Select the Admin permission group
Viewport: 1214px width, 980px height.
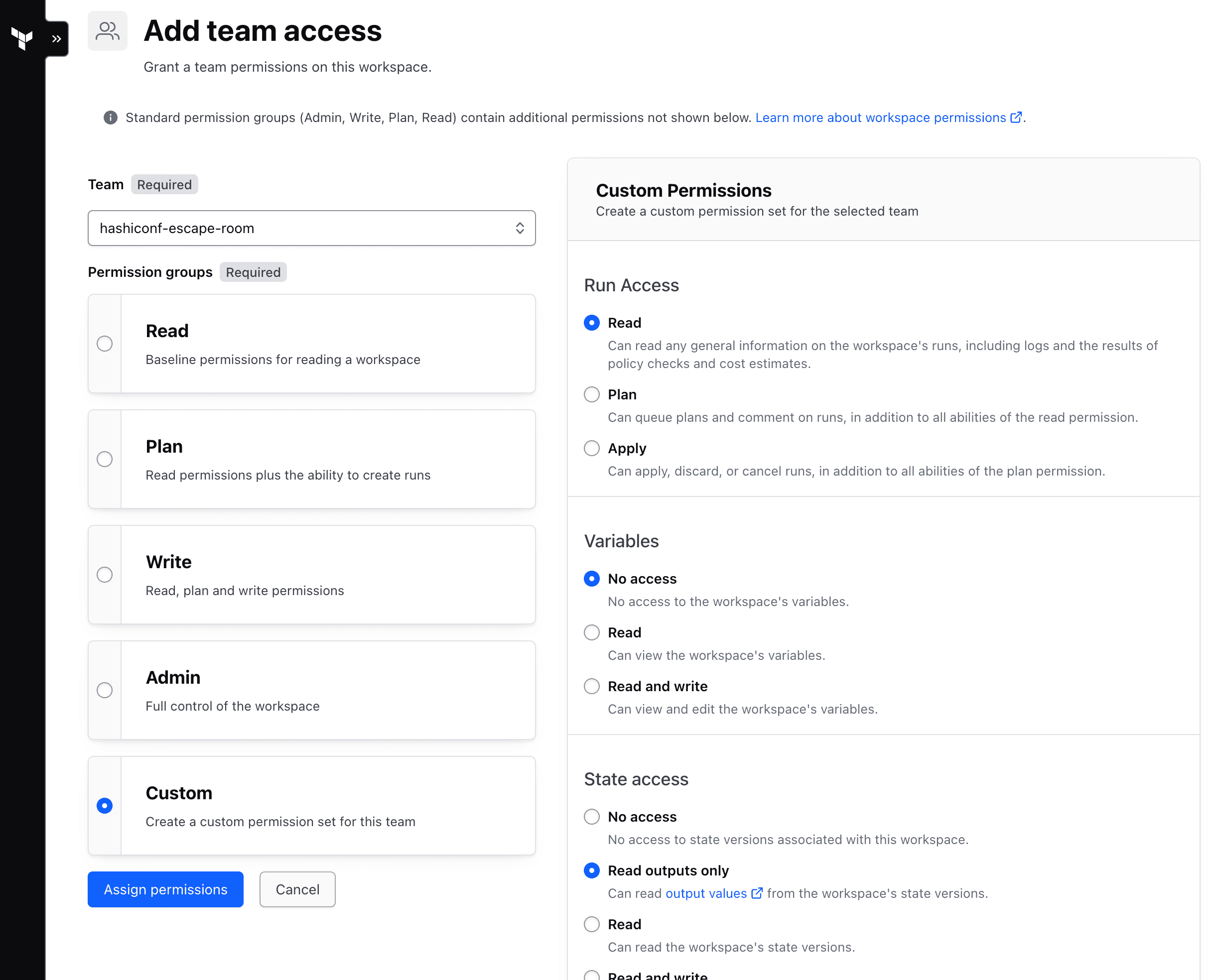pyautogui.click(x=105, y=690)
